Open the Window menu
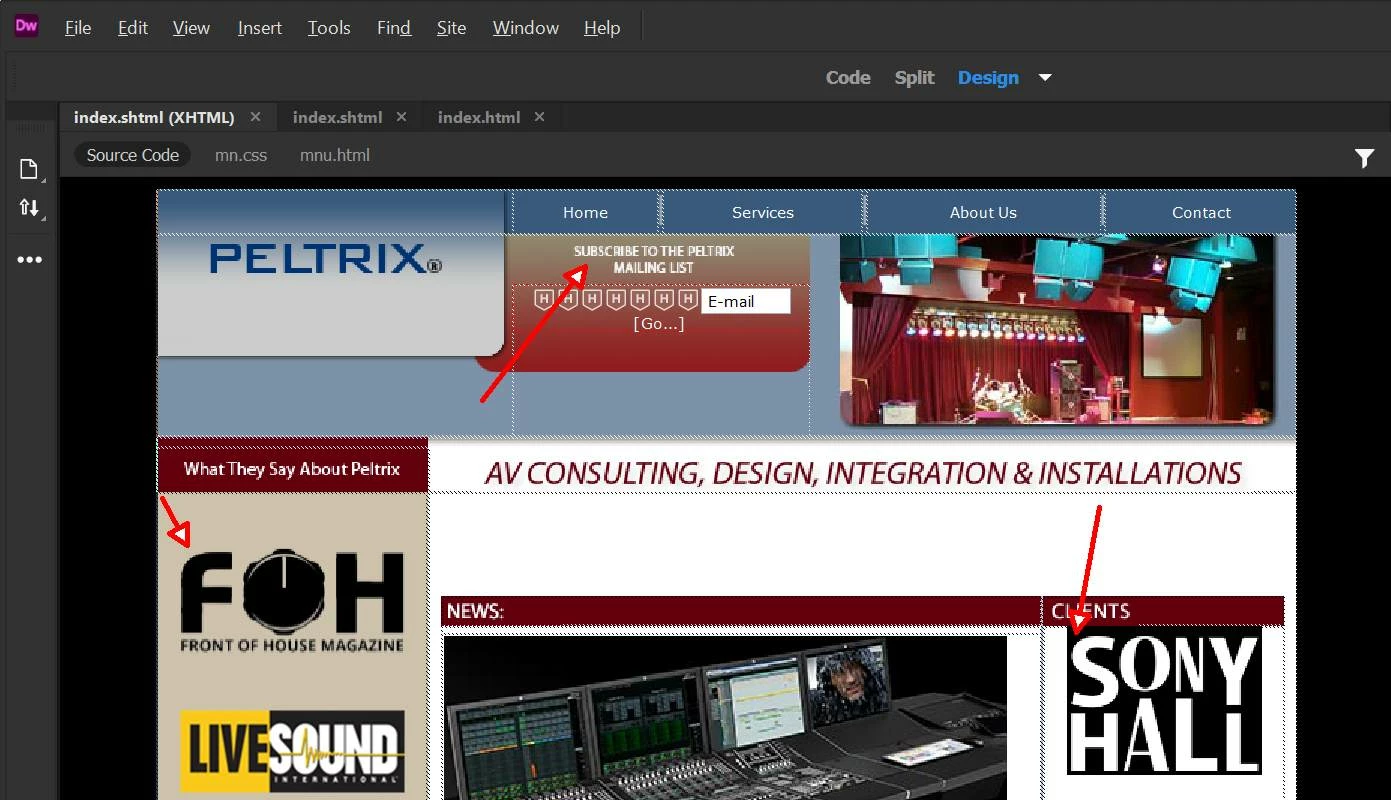Viewport: 1391px width, 800px height. 526,28
